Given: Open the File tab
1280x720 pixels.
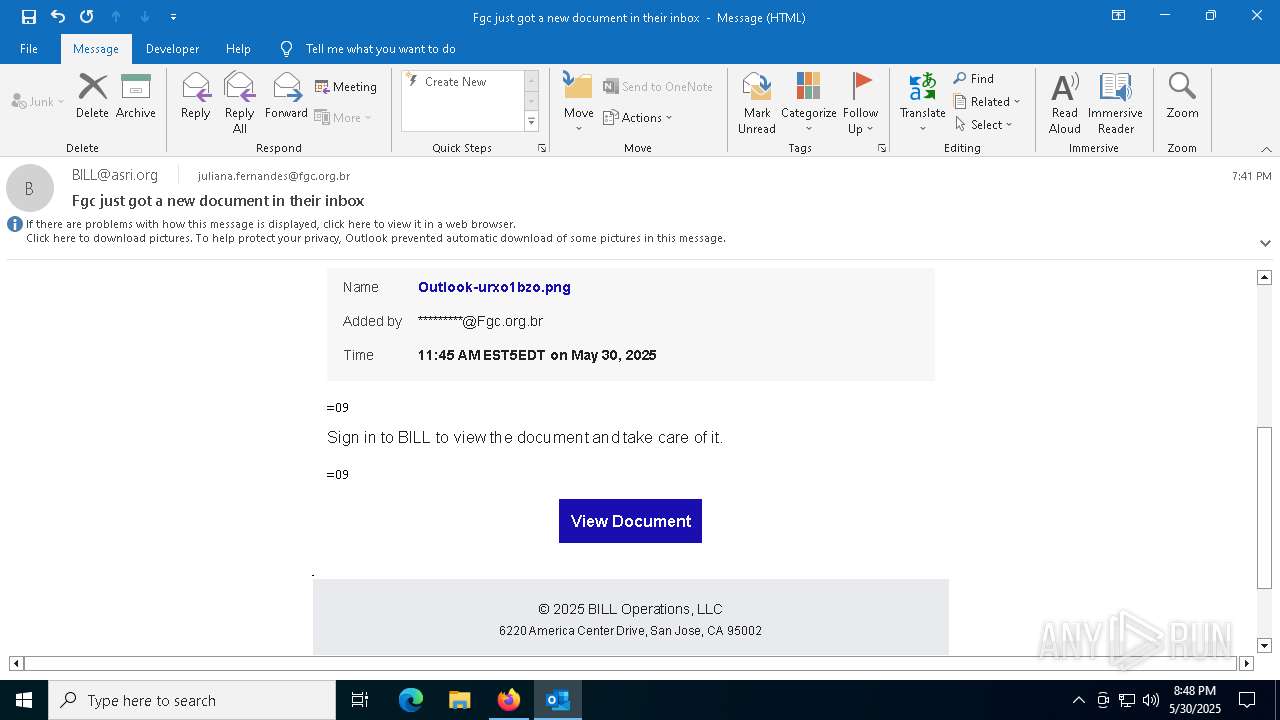Looking at the screenshot, I should tap(29, 49).
